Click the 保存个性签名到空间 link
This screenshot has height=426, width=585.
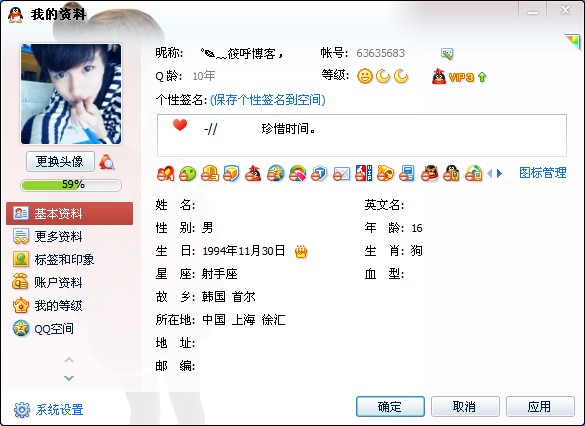click(x=268, y=100)
